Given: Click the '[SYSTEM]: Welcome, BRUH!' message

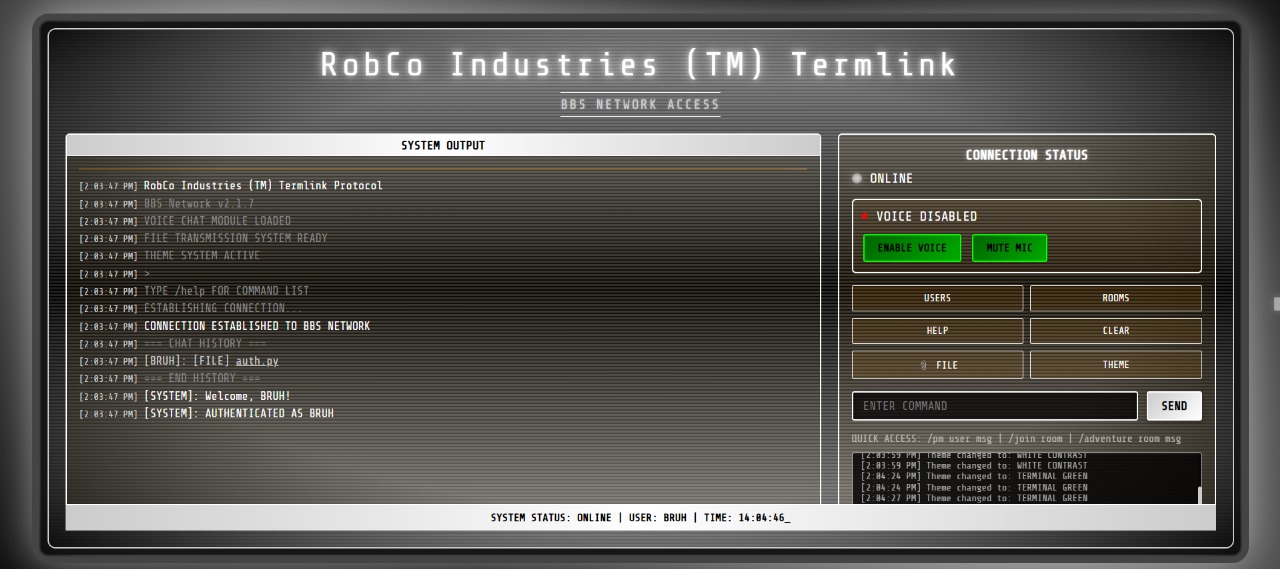Looking at the screenshot, I should point(217,396).
